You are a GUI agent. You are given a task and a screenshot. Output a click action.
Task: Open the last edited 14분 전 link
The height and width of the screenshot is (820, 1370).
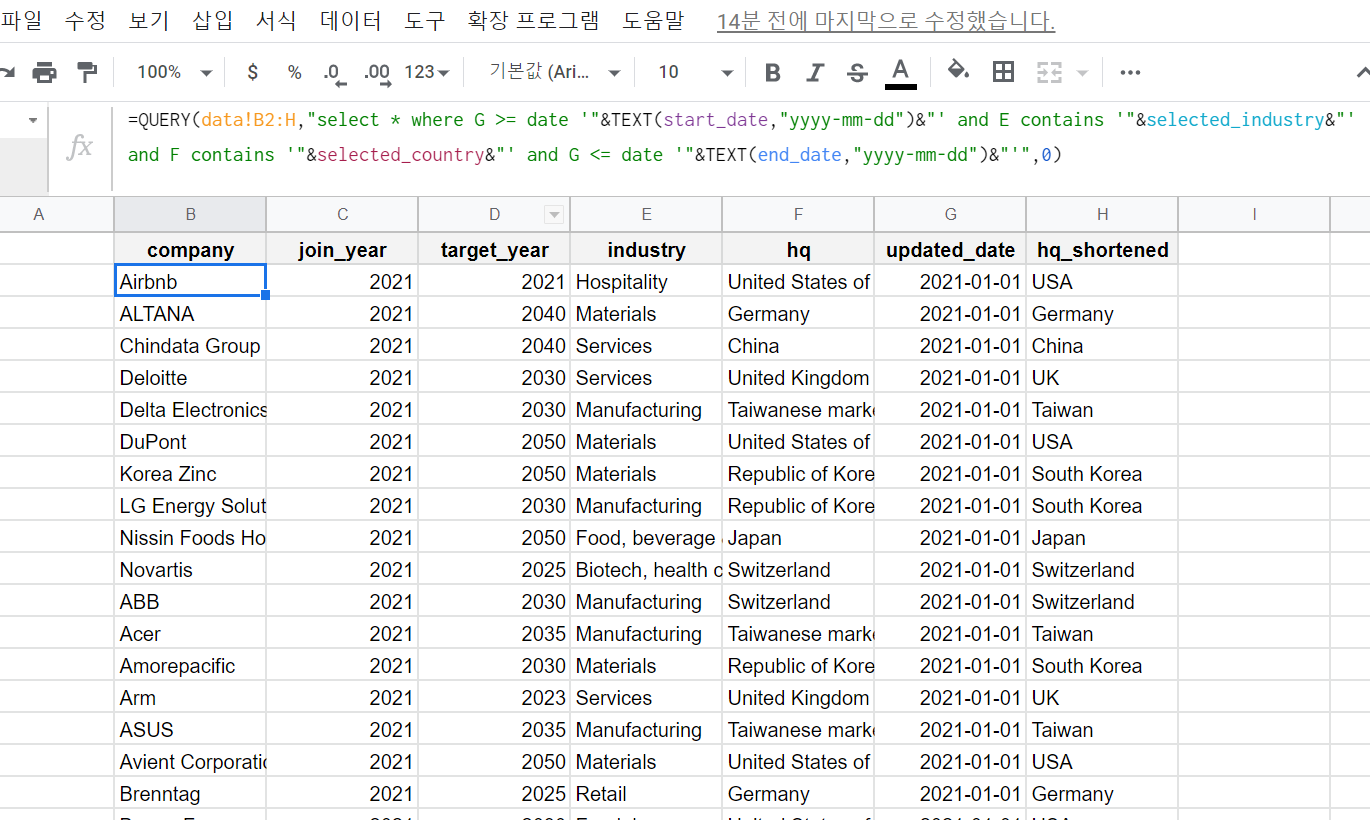[886, 21]
